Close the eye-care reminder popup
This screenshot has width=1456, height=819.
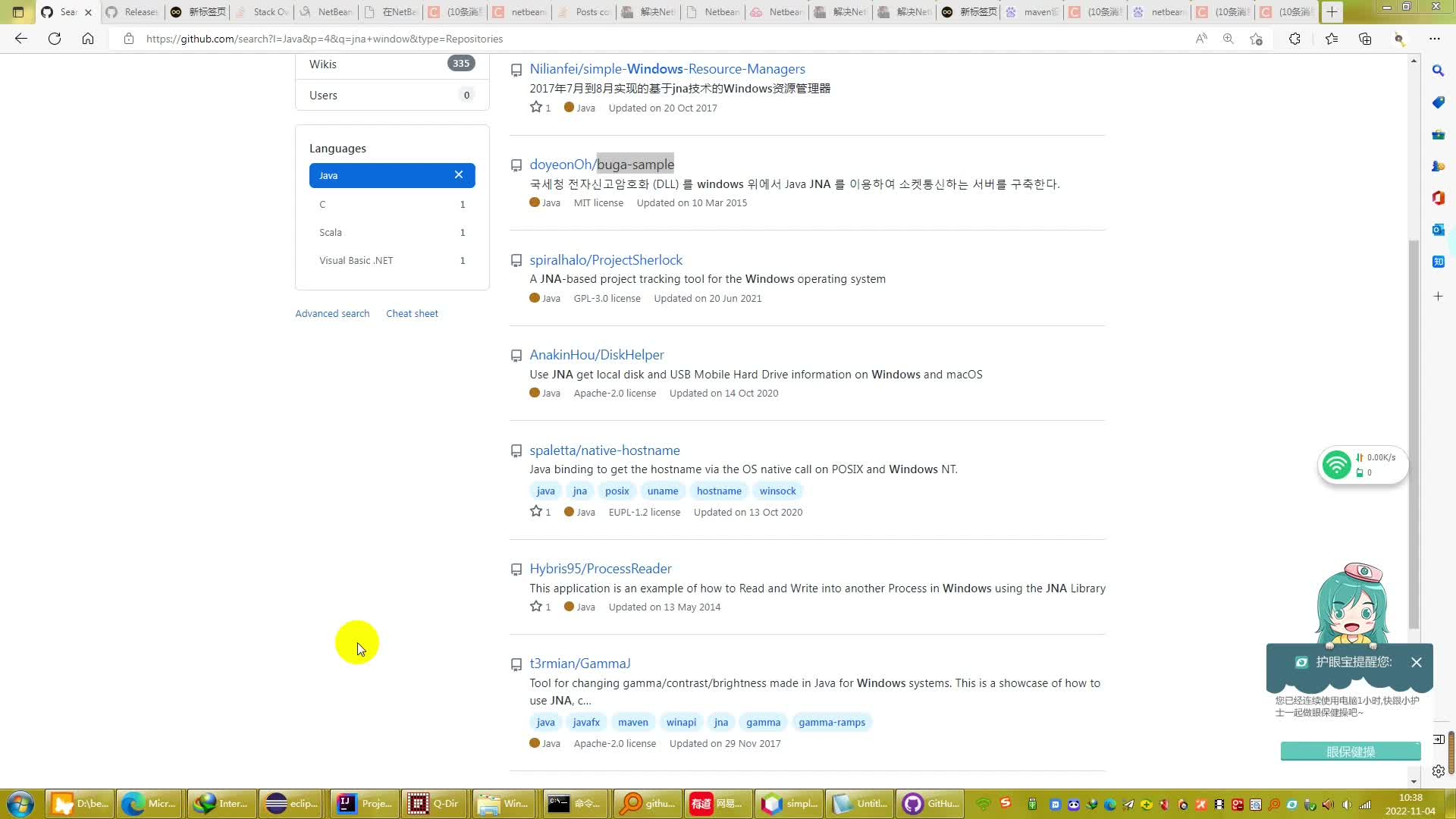[x=1416, y=662]
